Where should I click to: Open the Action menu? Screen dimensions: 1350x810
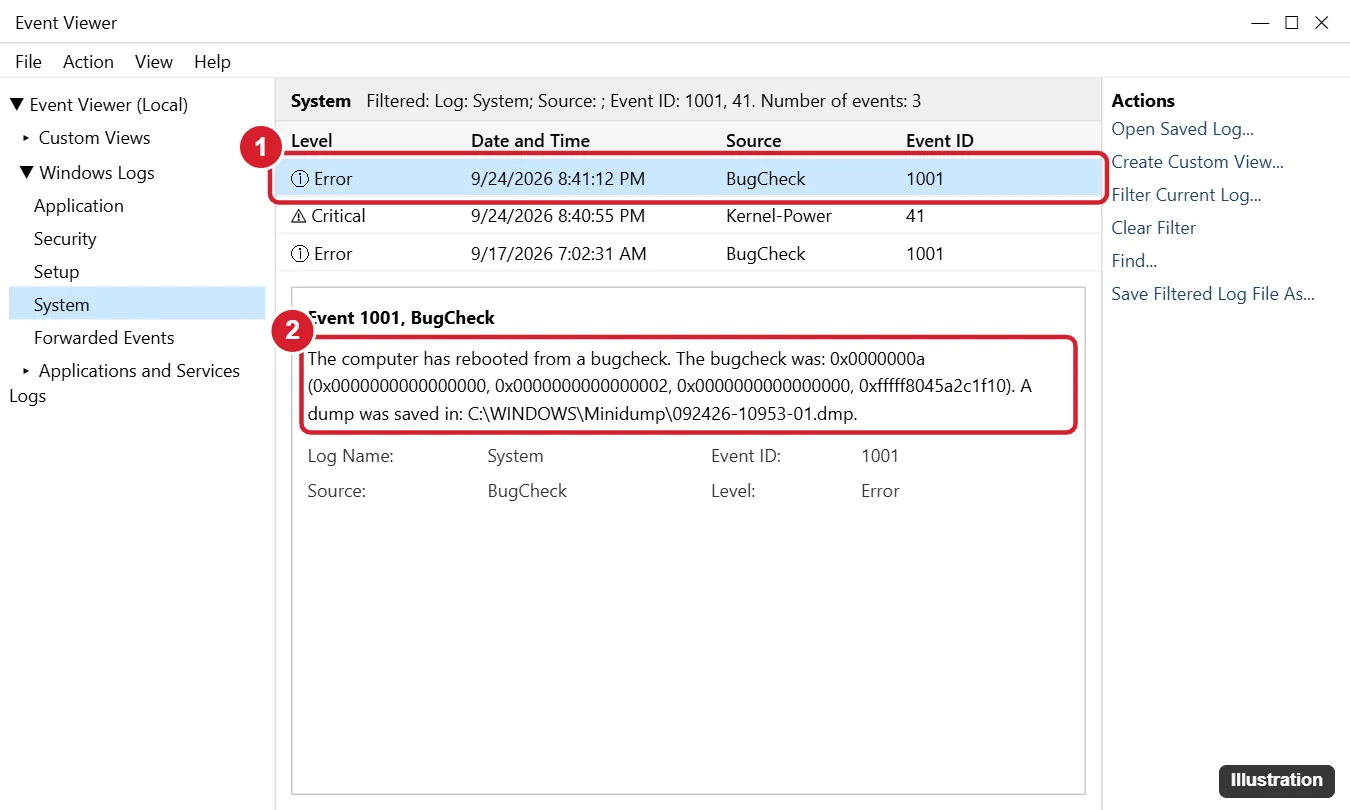tap(88, 62)
